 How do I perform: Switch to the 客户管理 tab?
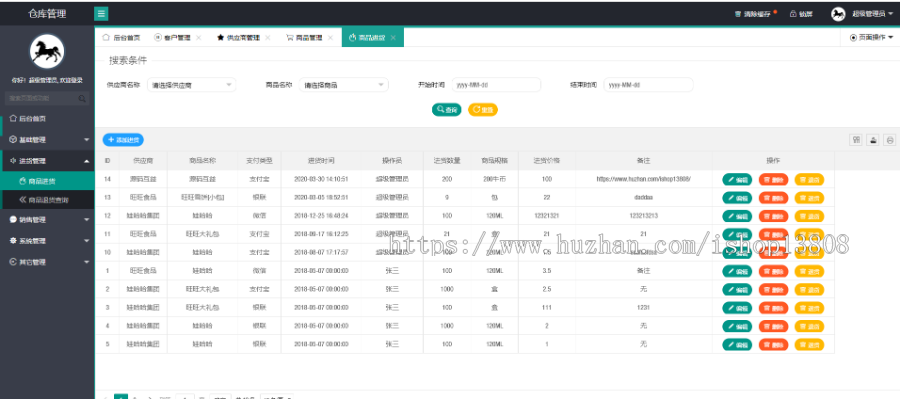[177, 38]
